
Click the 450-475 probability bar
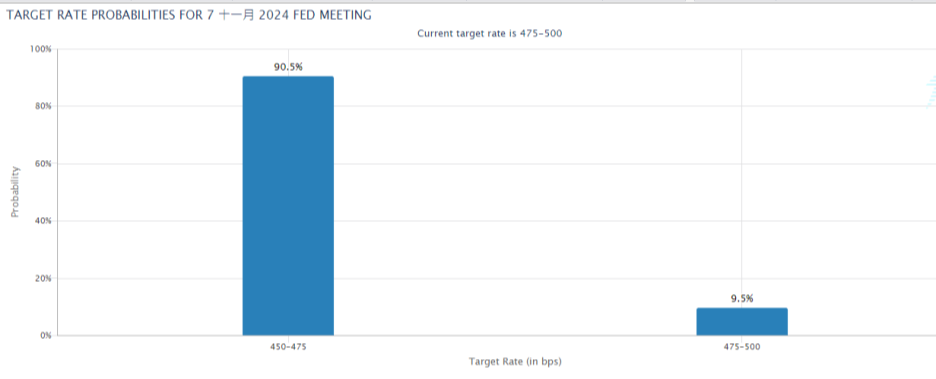point(288,206)
